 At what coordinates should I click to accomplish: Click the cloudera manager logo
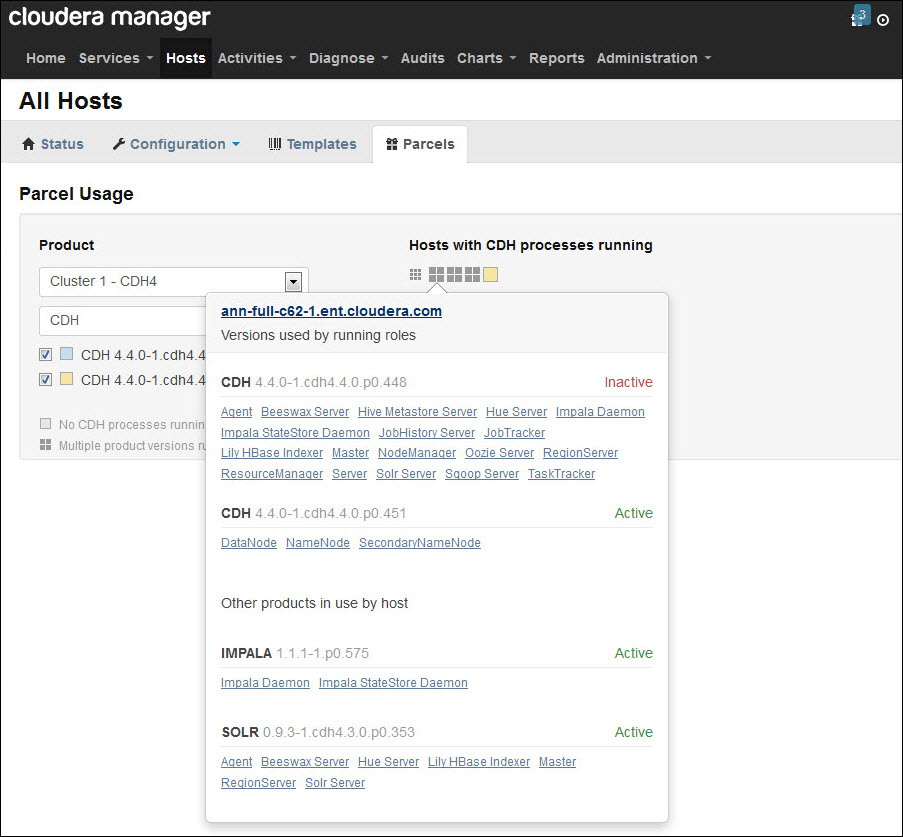pos(109,18)
